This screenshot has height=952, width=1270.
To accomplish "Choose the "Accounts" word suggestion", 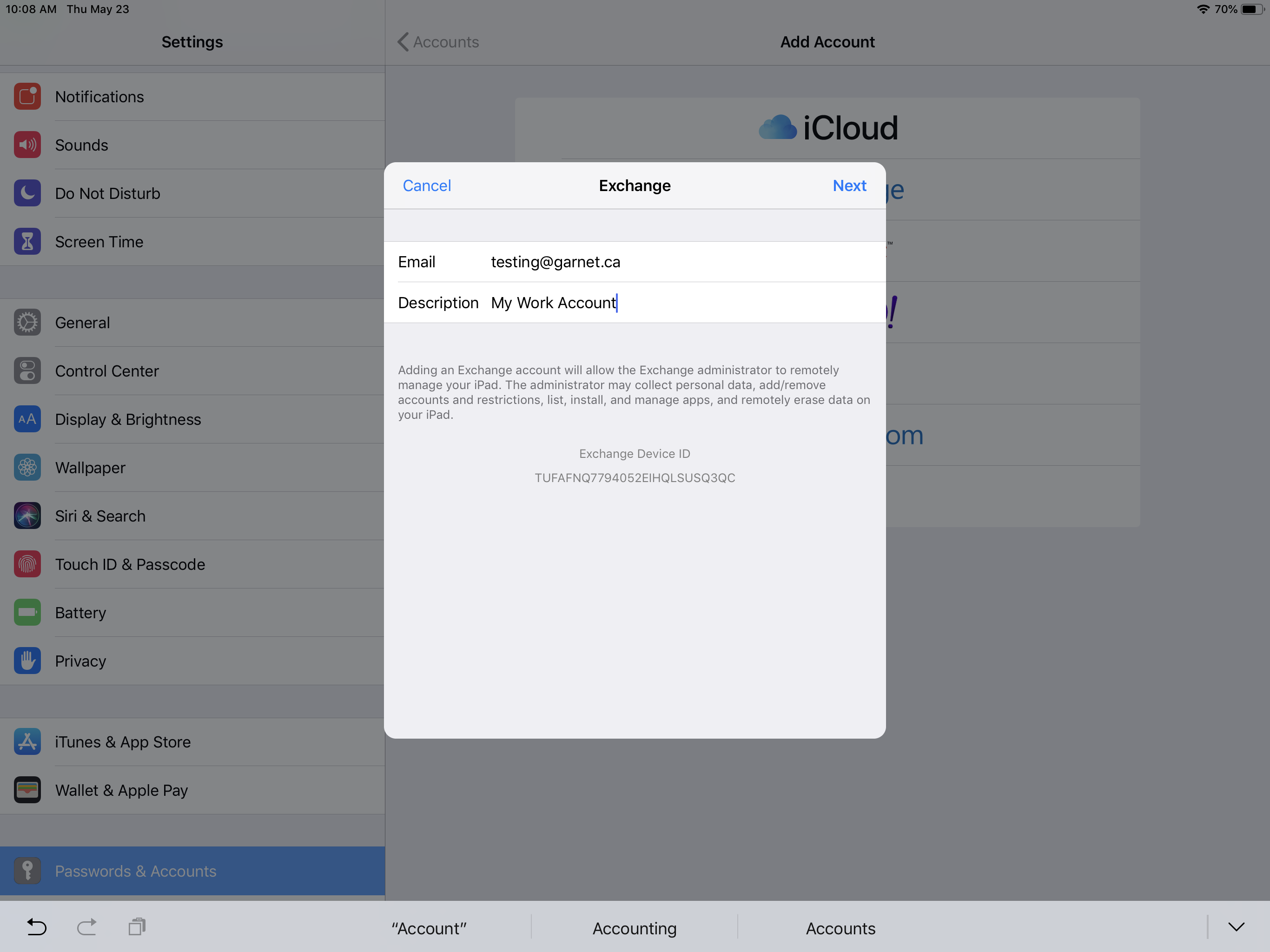I will (840, 928).
